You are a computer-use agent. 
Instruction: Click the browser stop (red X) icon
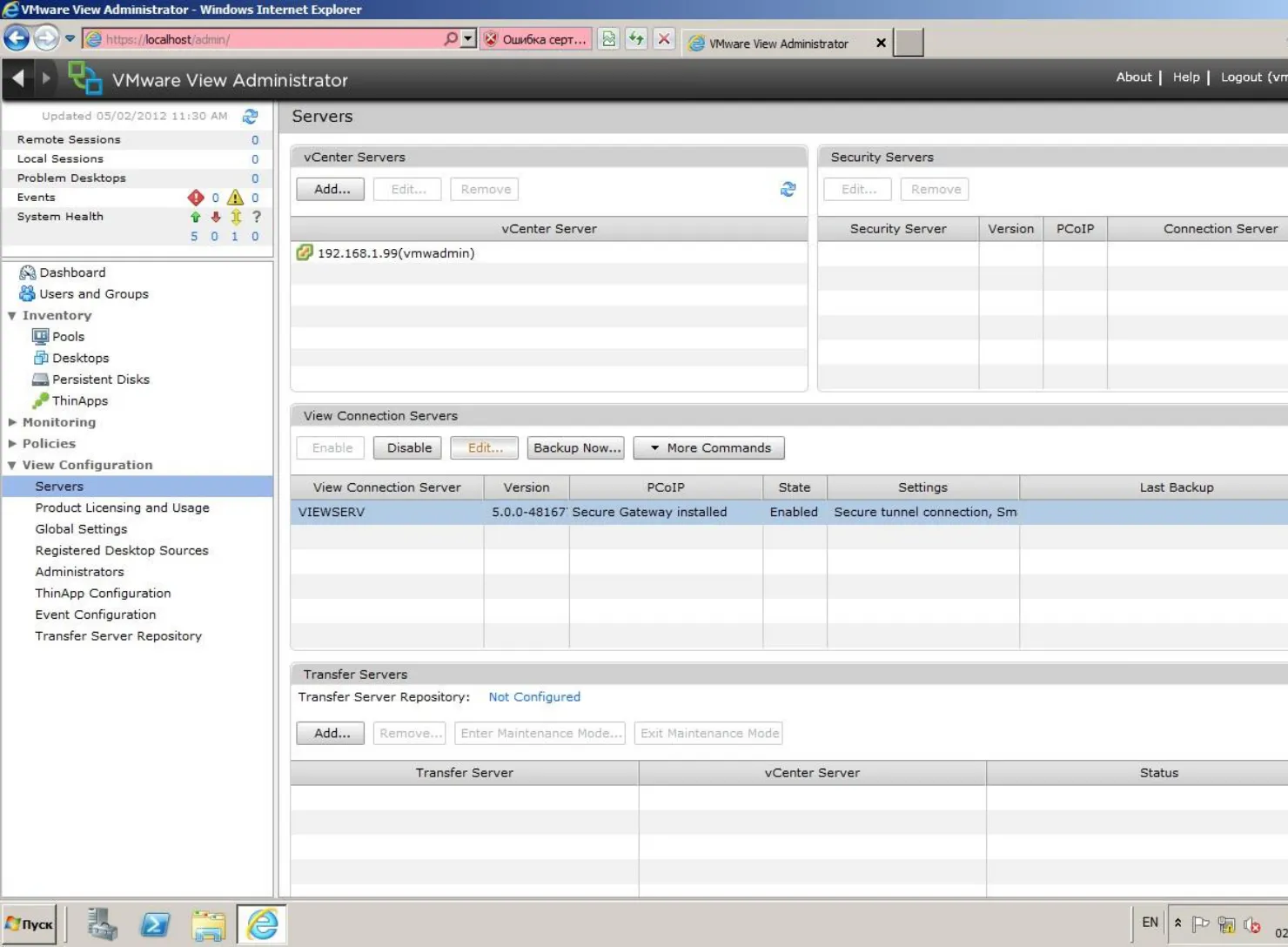pyautogui.click(x=664, y=39)
